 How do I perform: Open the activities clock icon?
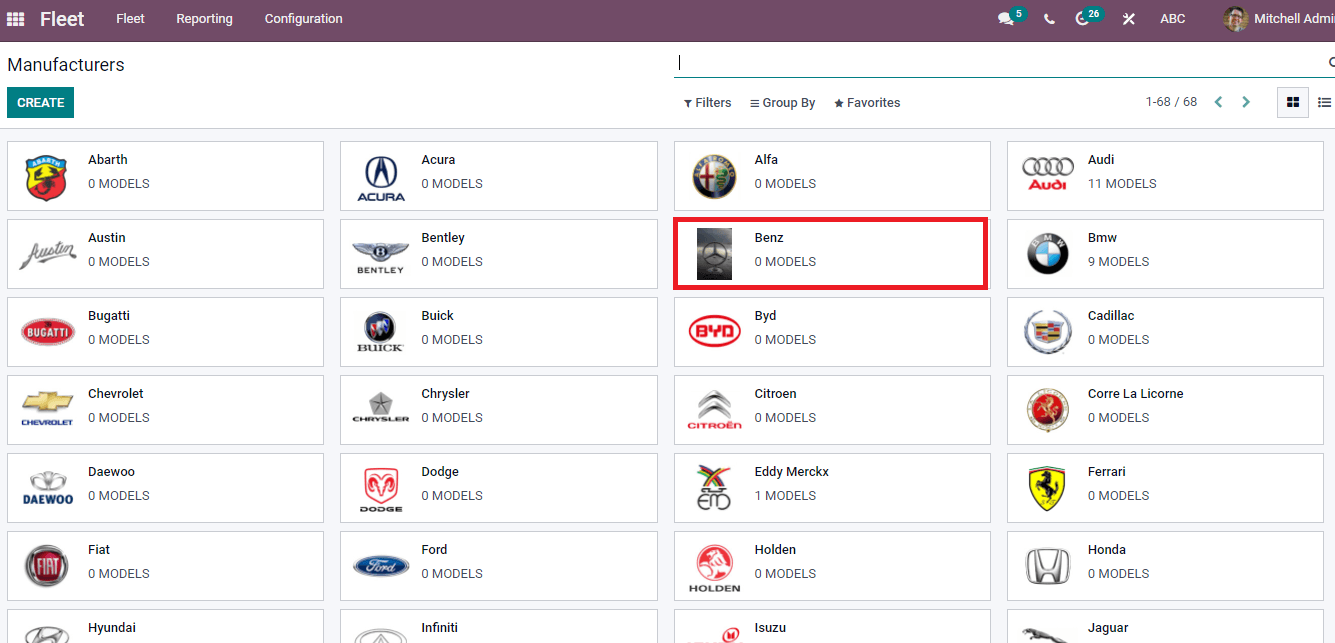pos(1082,19)
